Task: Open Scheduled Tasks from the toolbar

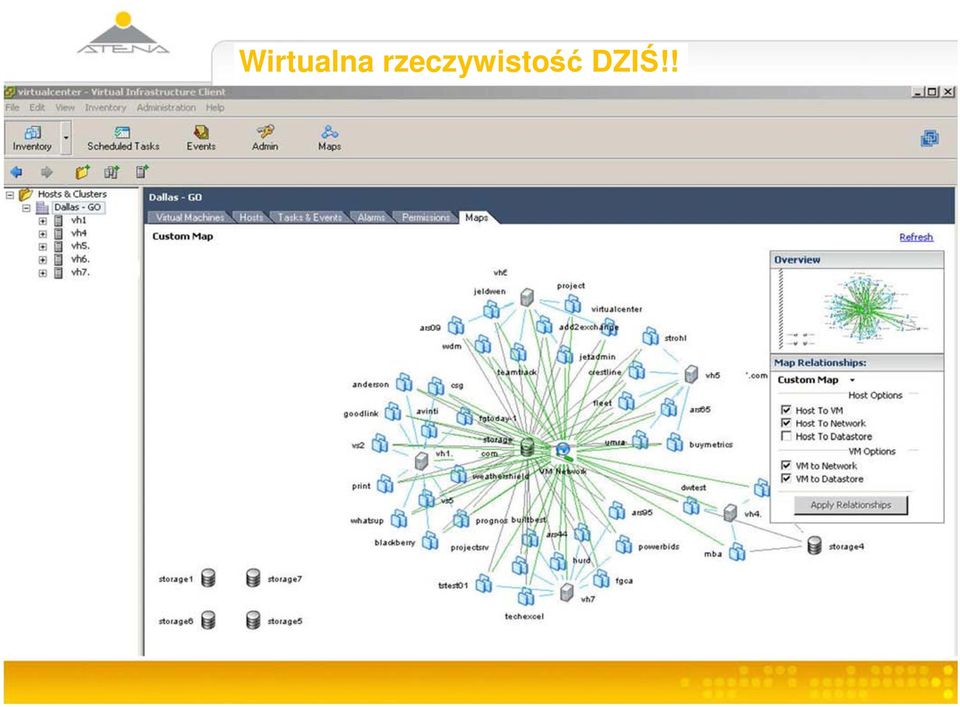Action: pyautogui.click(x=123, y=138)
